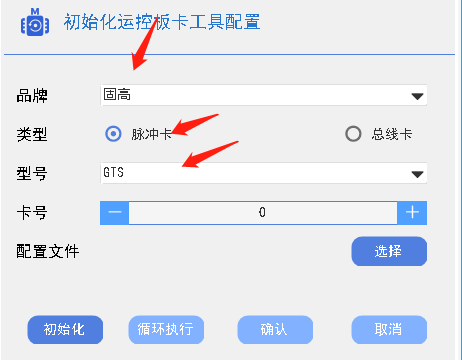
Task: Open the brand combo box showing 固高
Action: [263, 95]
